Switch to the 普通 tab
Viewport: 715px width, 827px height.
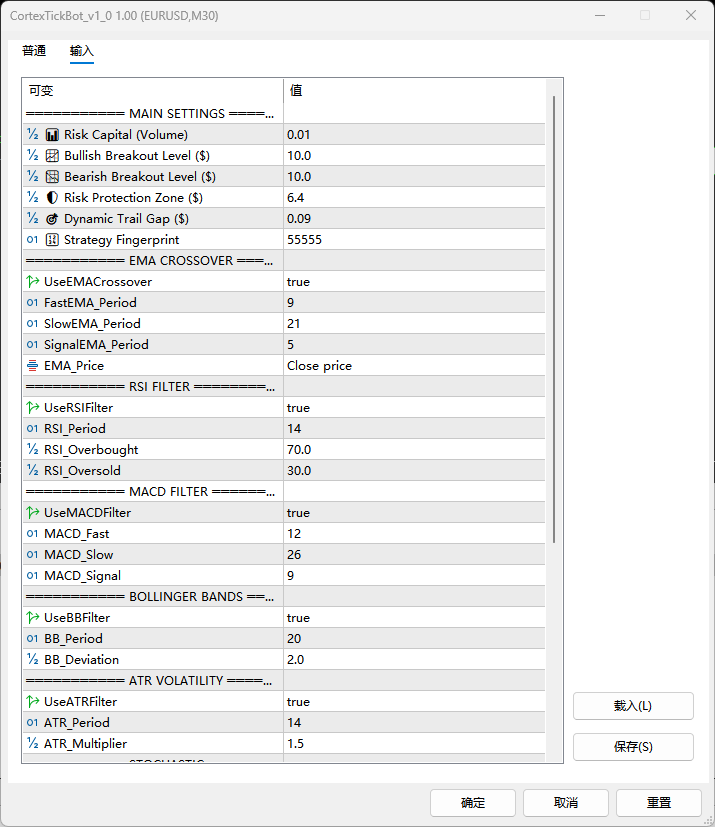coord(34,51)
